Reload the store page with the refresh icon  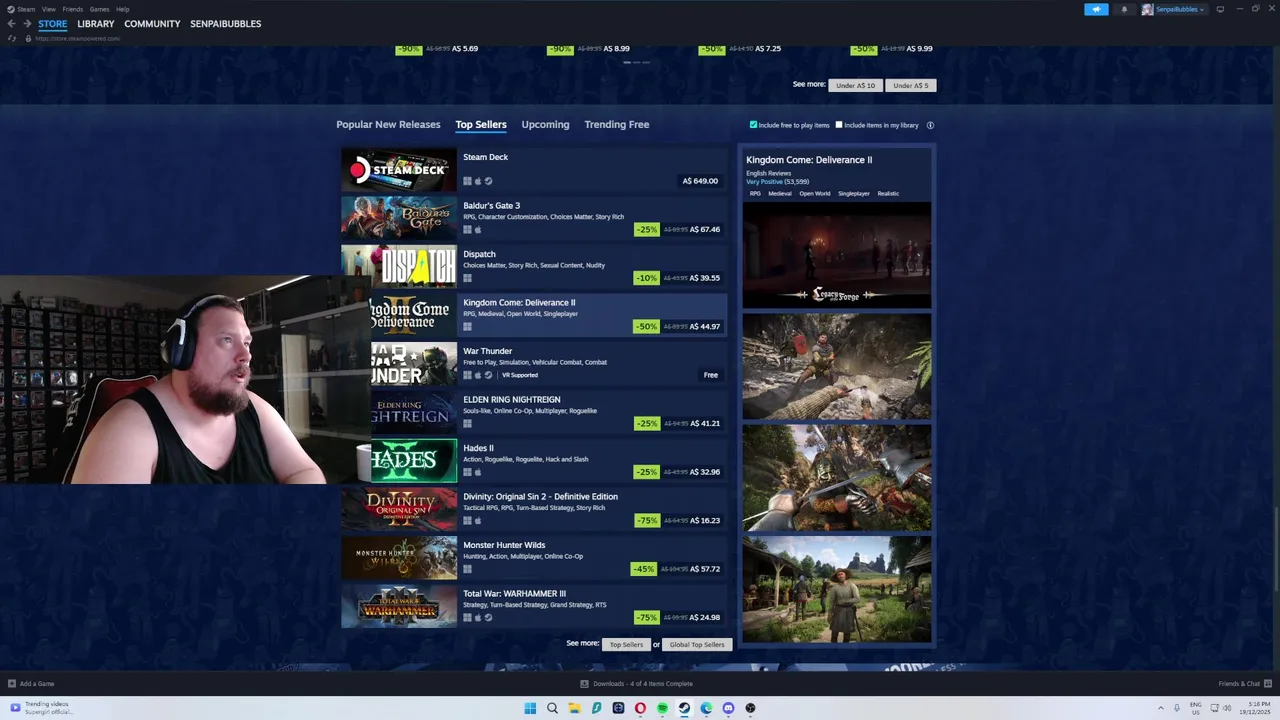coord(11,38)
